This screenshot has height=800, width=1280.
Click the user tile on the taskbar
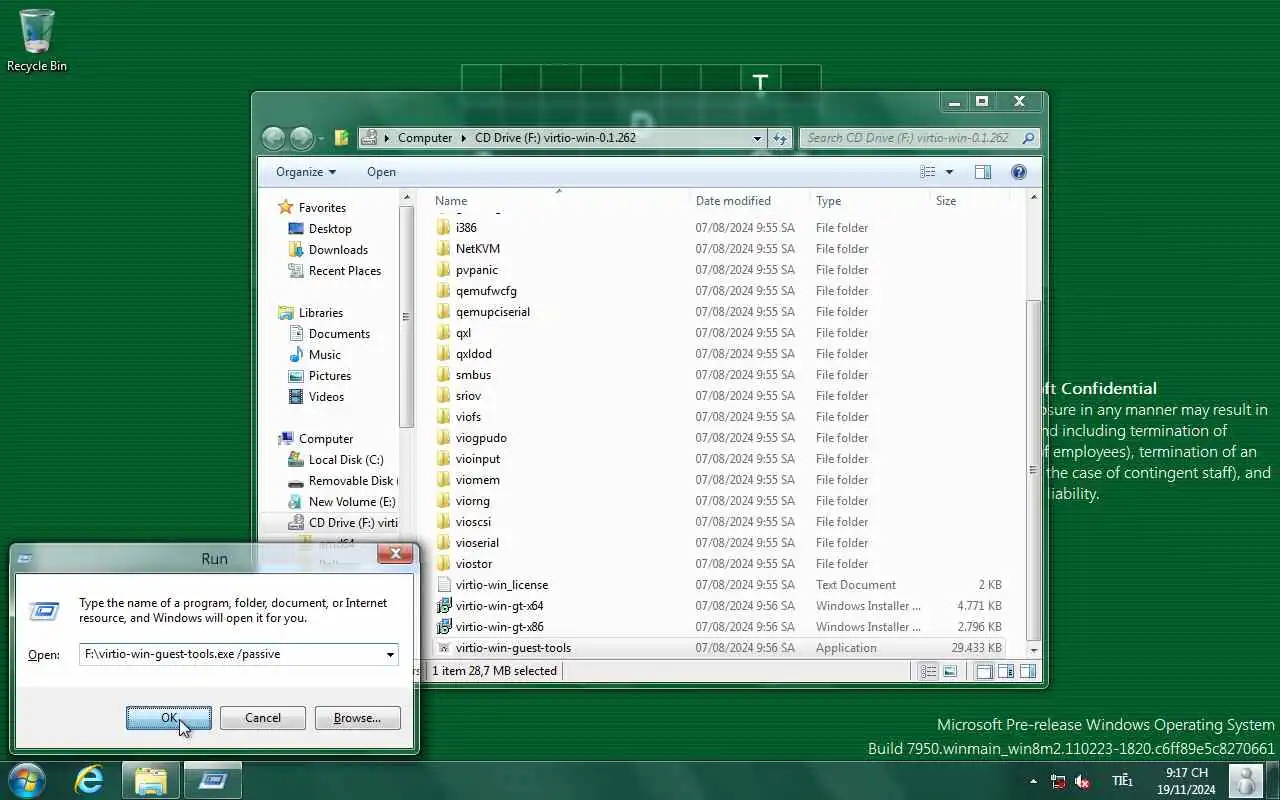point(1245,780)
